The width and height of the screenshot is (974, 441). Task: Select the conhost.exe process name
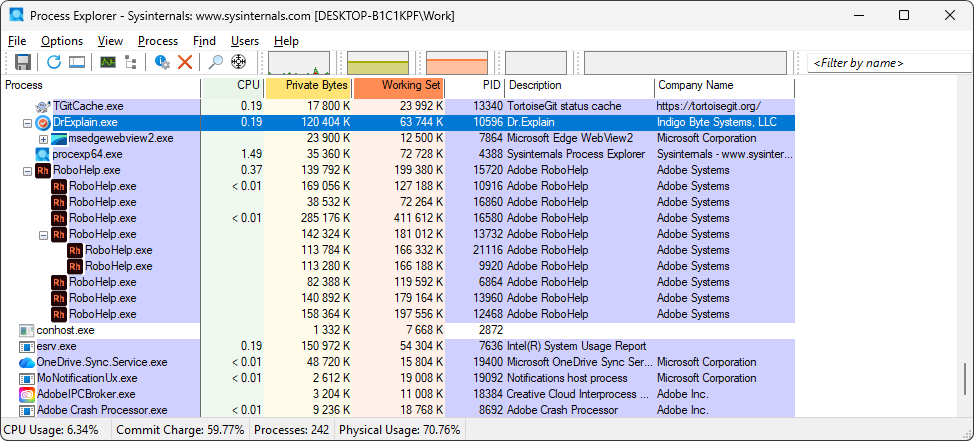click(x=66, y=330)
